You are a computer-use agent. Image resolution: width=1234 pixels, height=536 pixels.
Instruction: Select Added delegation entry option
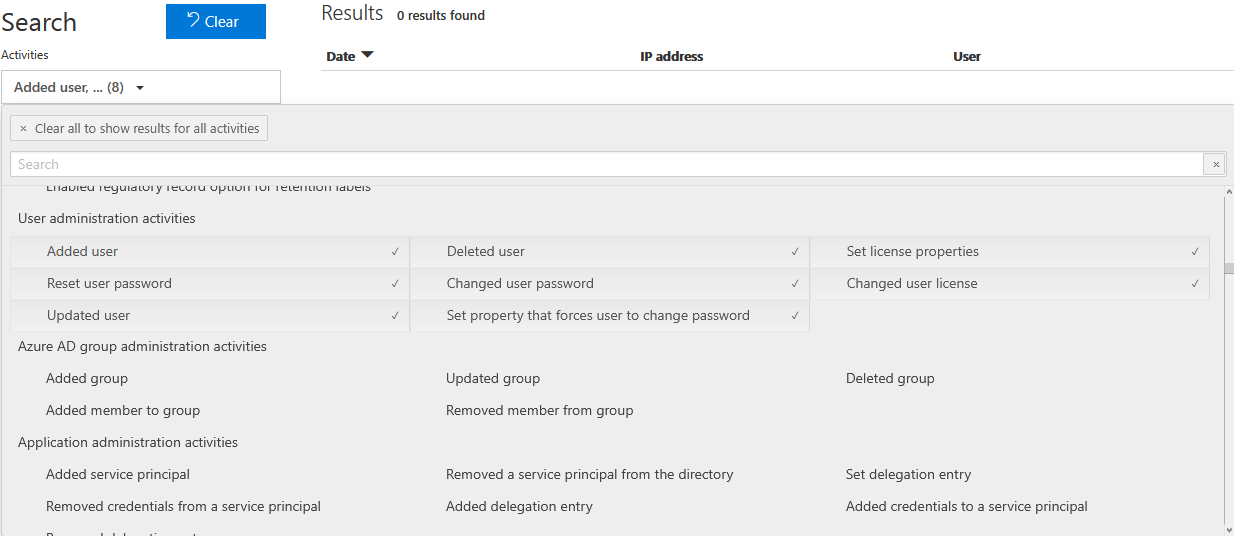point(519,507)
